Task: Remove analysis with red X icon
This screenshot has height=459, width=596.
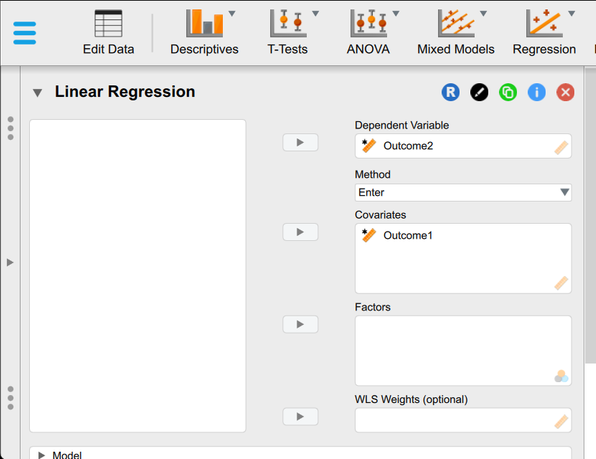Action: pyautogui.click(x=566, y=92)
